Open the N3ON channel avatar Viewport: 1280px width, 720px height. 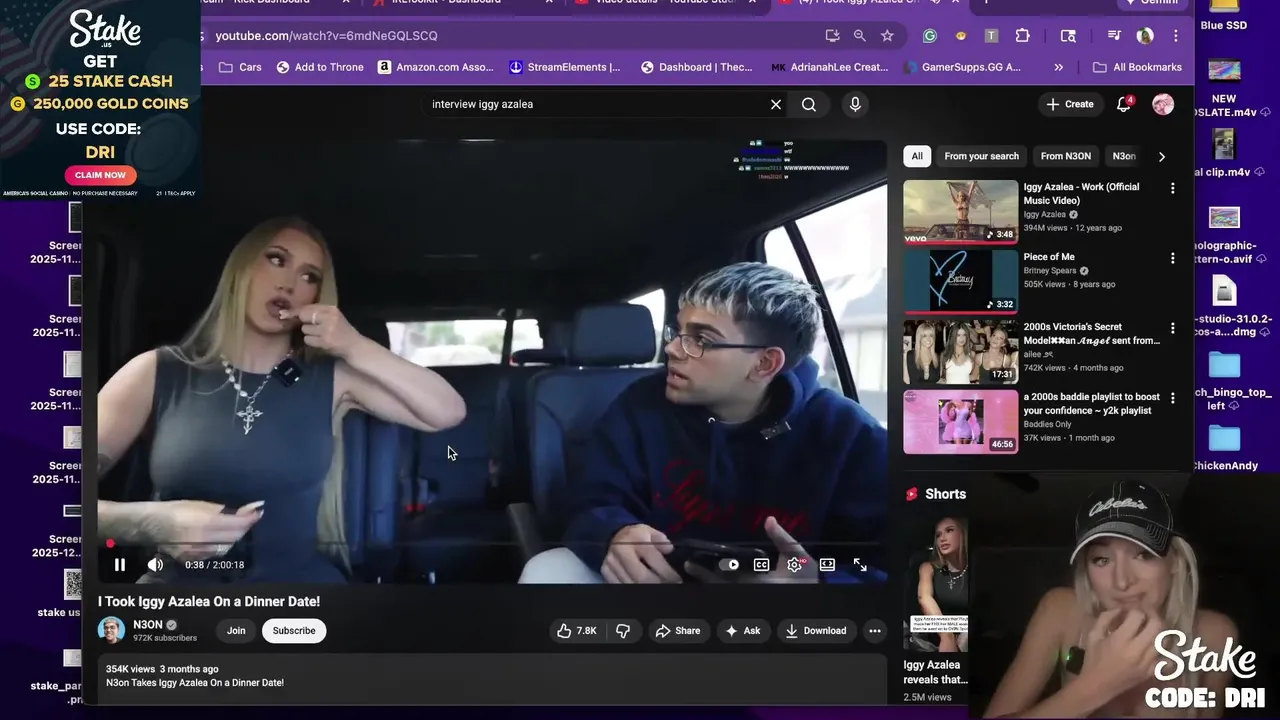pyautogui.click(x=111, y=630)
